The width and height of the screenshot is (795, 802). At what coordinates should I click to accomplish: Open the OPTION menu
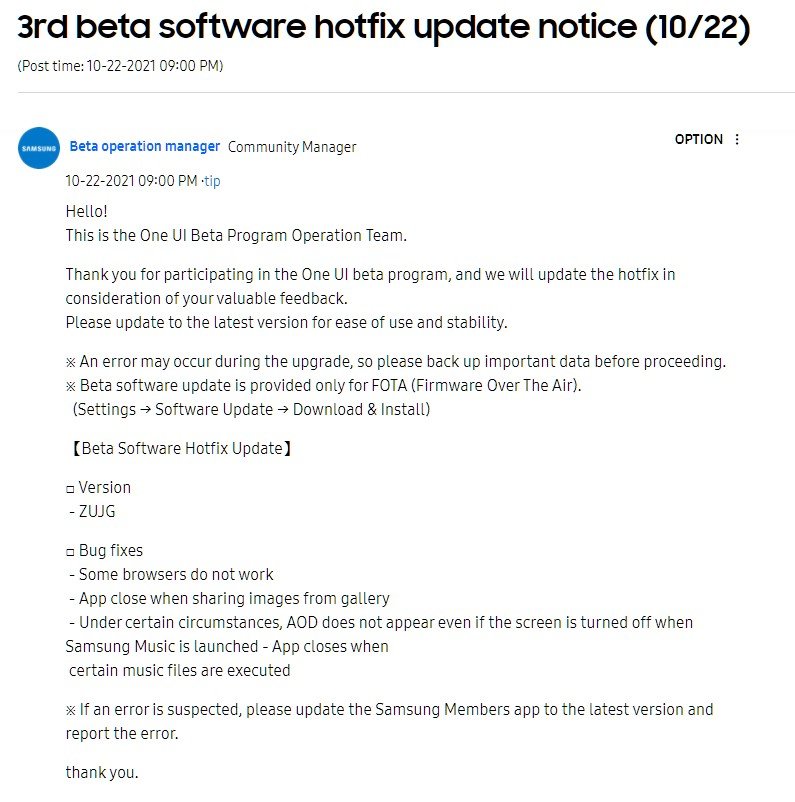tap(698, 139)
